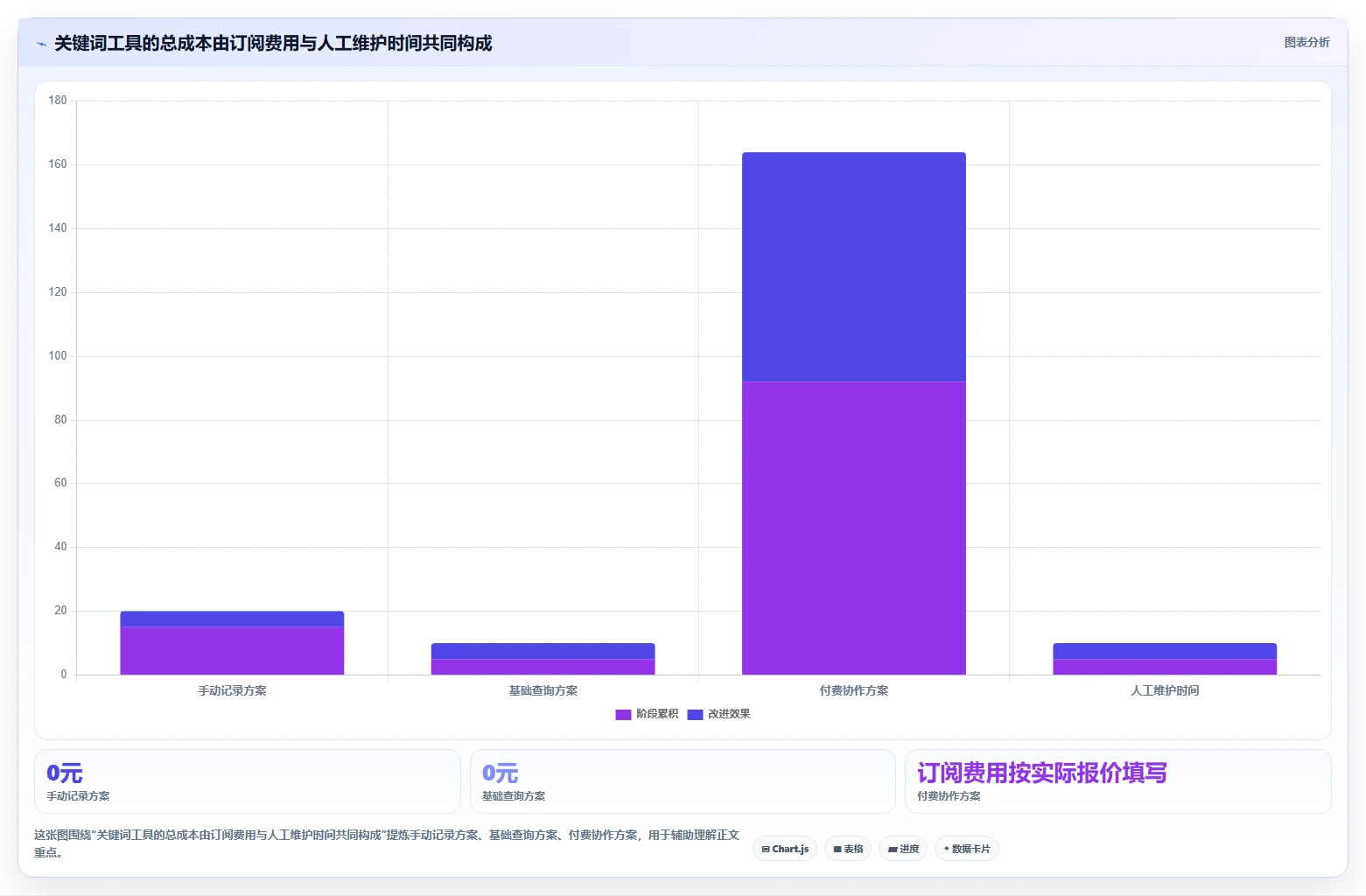Click the 改进效果 legend label text
Screen dimensions: 1366x896
pyautogui.click(x=729, y=714)
